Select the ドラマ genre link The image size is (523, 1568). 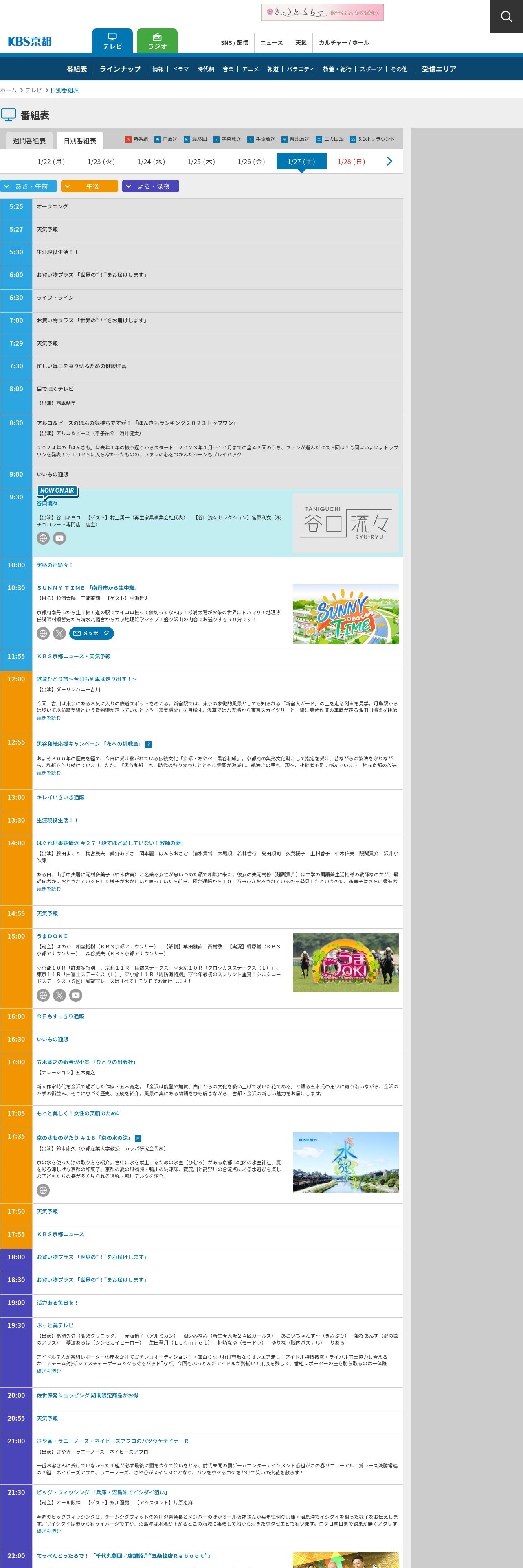coord(180,69)
